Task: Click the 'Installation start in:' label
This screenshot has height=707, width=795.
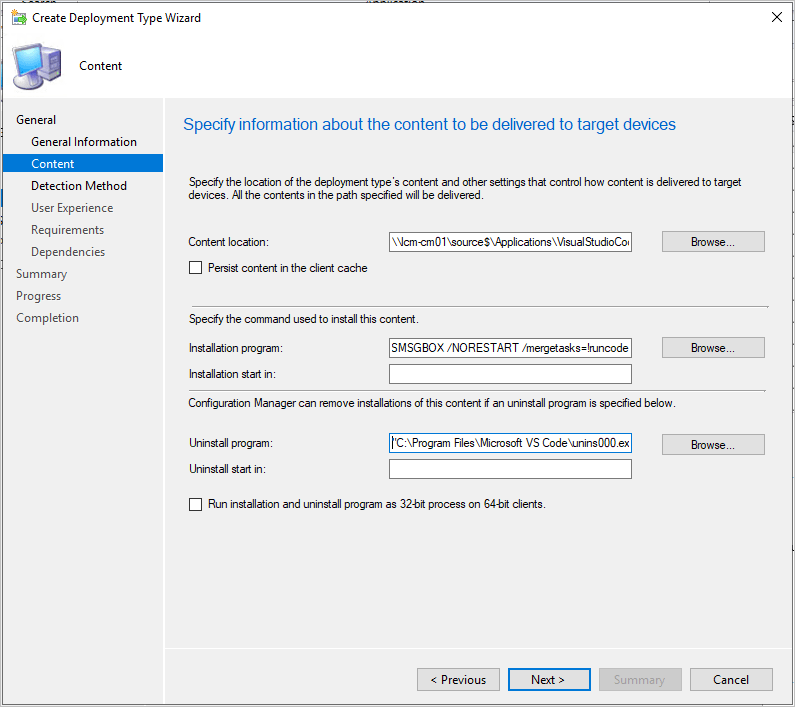Action: click(x=232, y=374)
